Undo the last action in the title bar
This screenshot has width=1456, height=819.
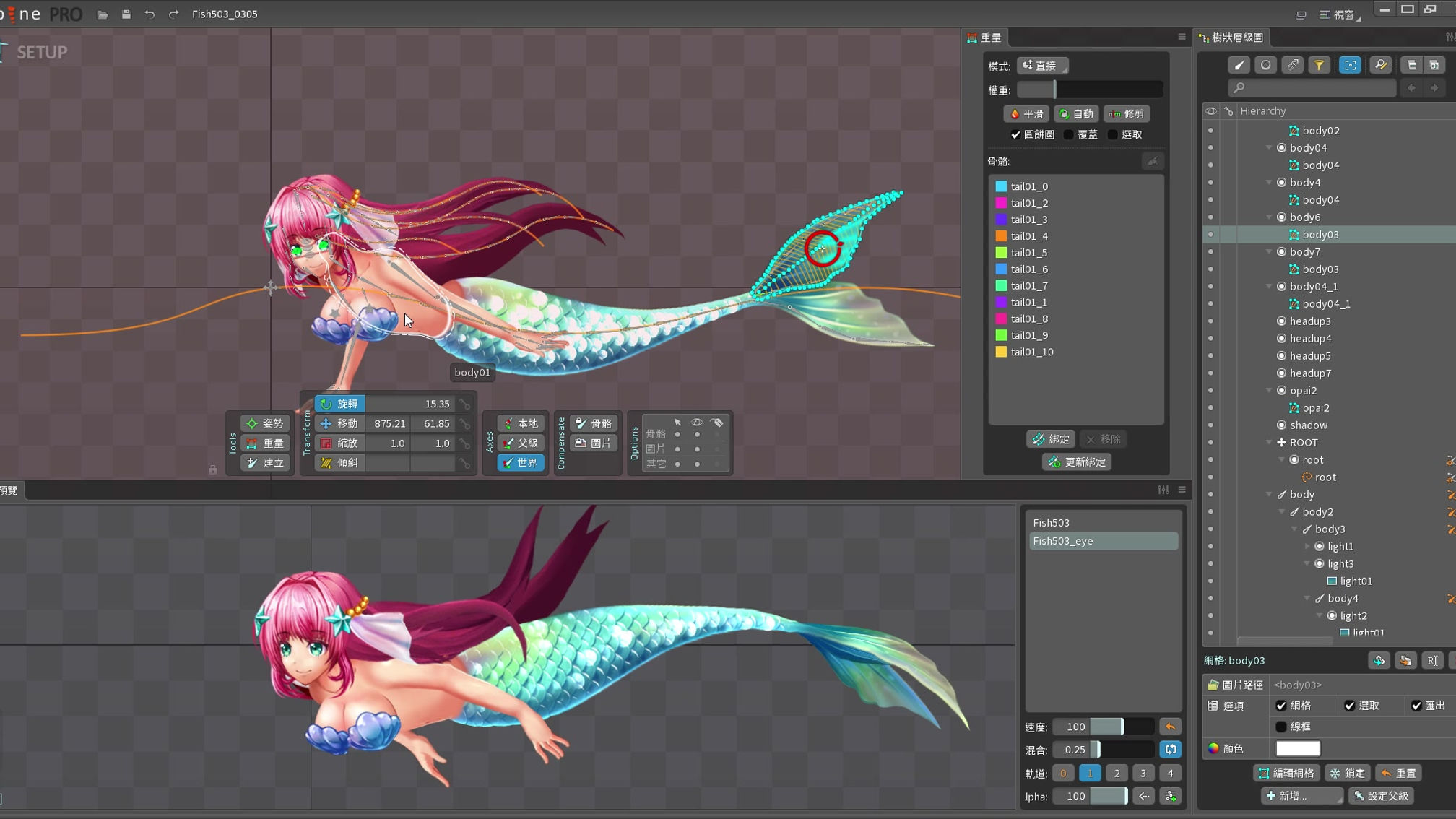click(x=149, y=14)
